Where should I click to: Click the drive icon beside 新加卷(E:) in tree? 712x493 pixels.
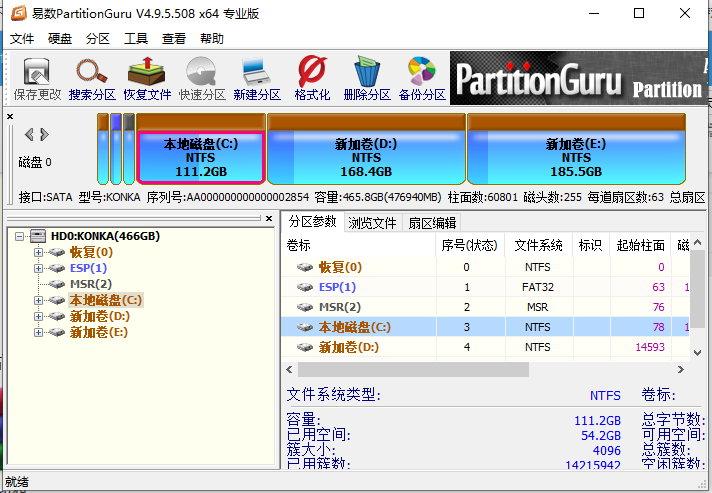57,332
